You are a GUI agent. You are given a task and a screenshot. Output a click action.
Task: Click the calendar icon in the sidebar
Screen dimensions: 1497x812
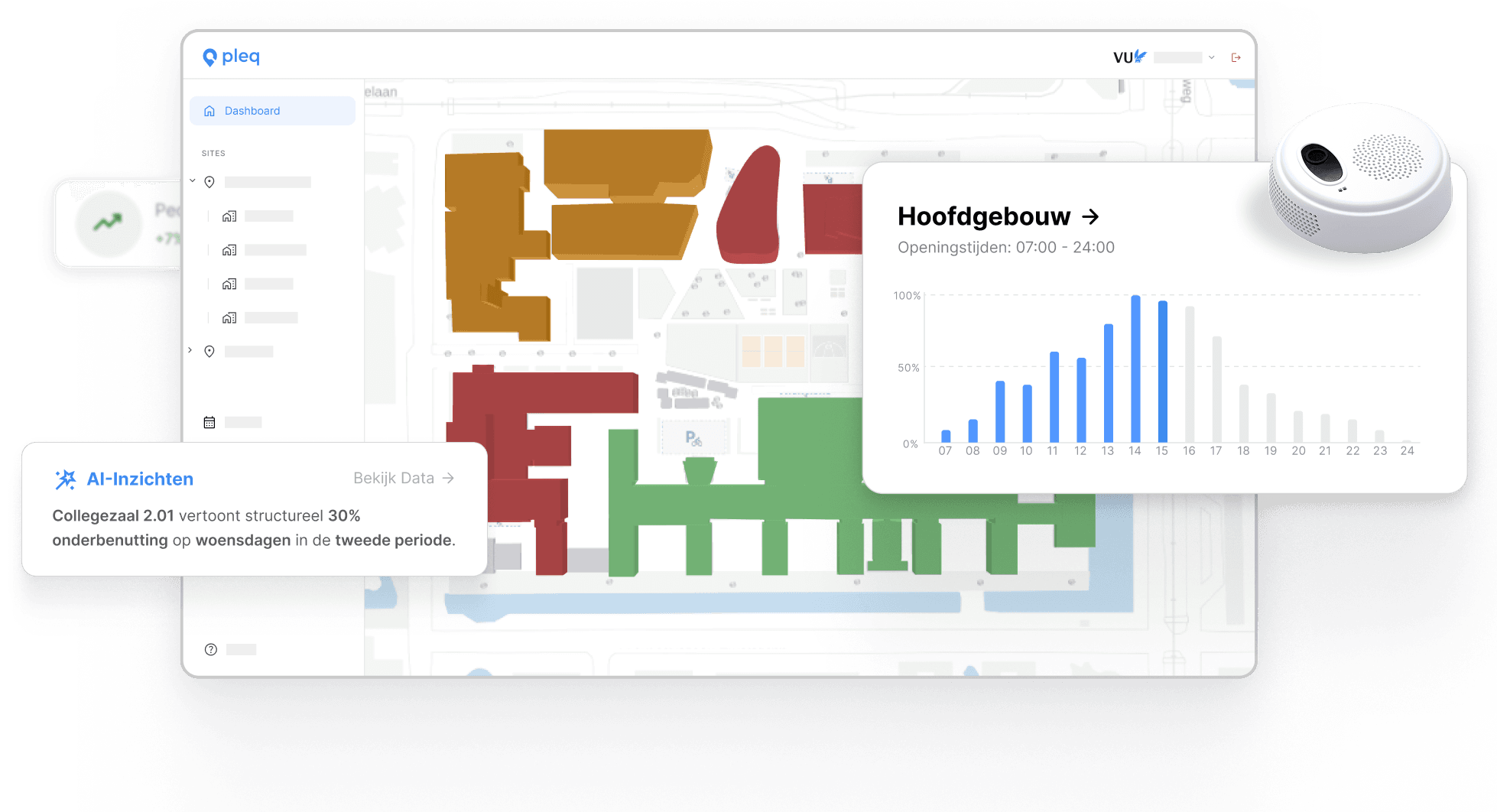coord(209,422)
